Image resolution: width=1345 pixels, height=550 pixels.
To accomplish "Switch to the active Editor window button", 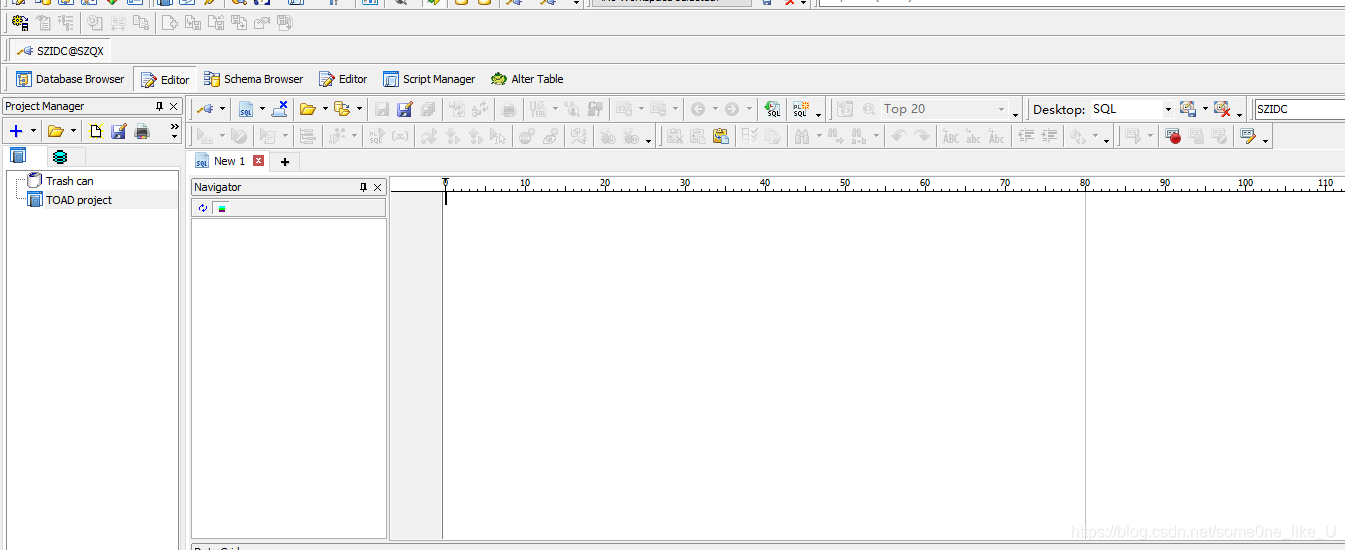I will coord(165,80).
